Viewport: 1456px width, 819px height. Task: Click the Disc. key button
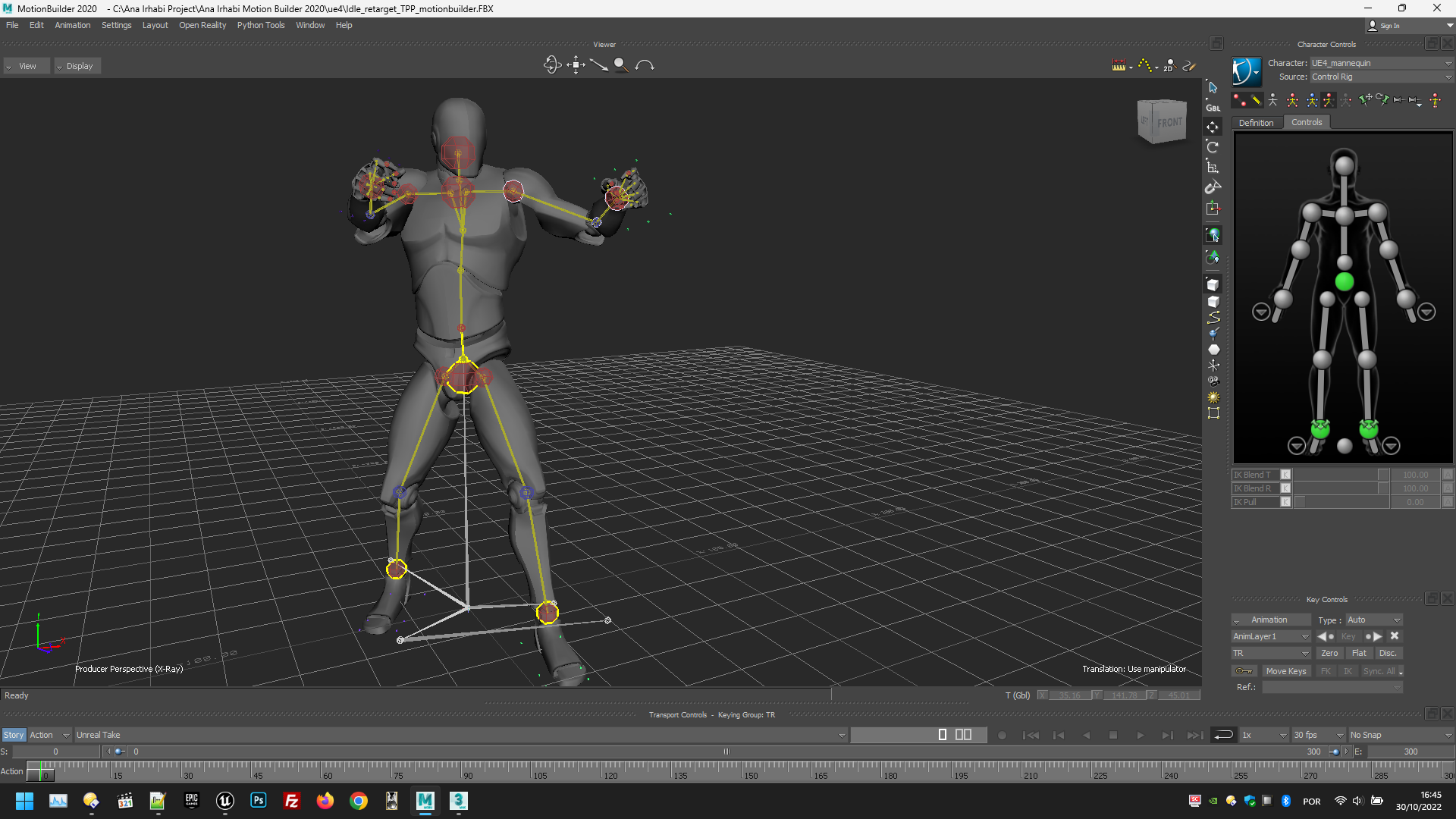[1388, 654]
